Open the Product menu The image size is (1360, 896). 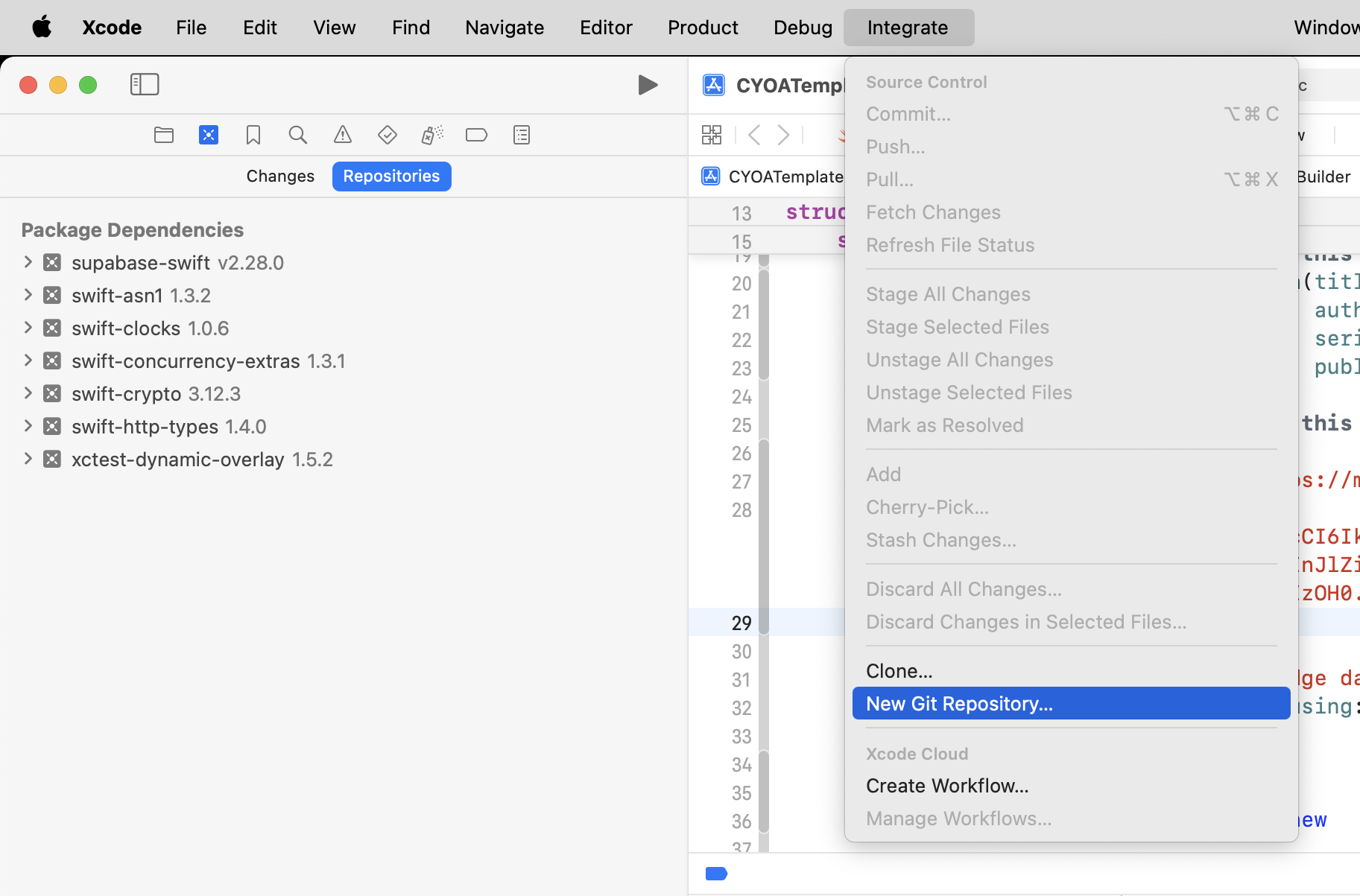[703, 28]
